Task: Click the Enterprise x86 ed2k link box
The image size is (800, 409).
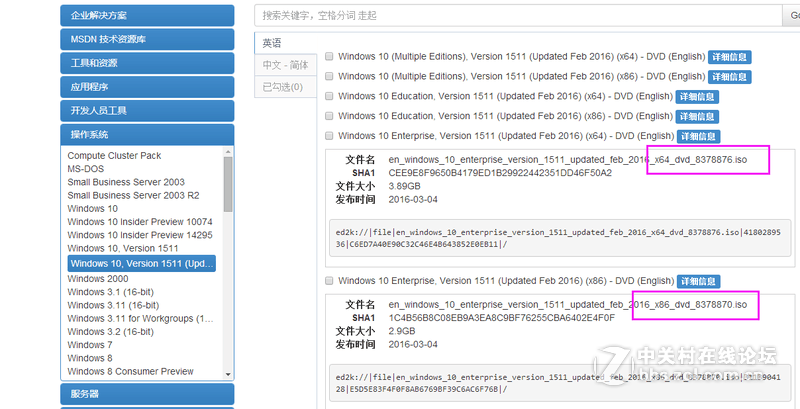Action: [x=560, y=383]
